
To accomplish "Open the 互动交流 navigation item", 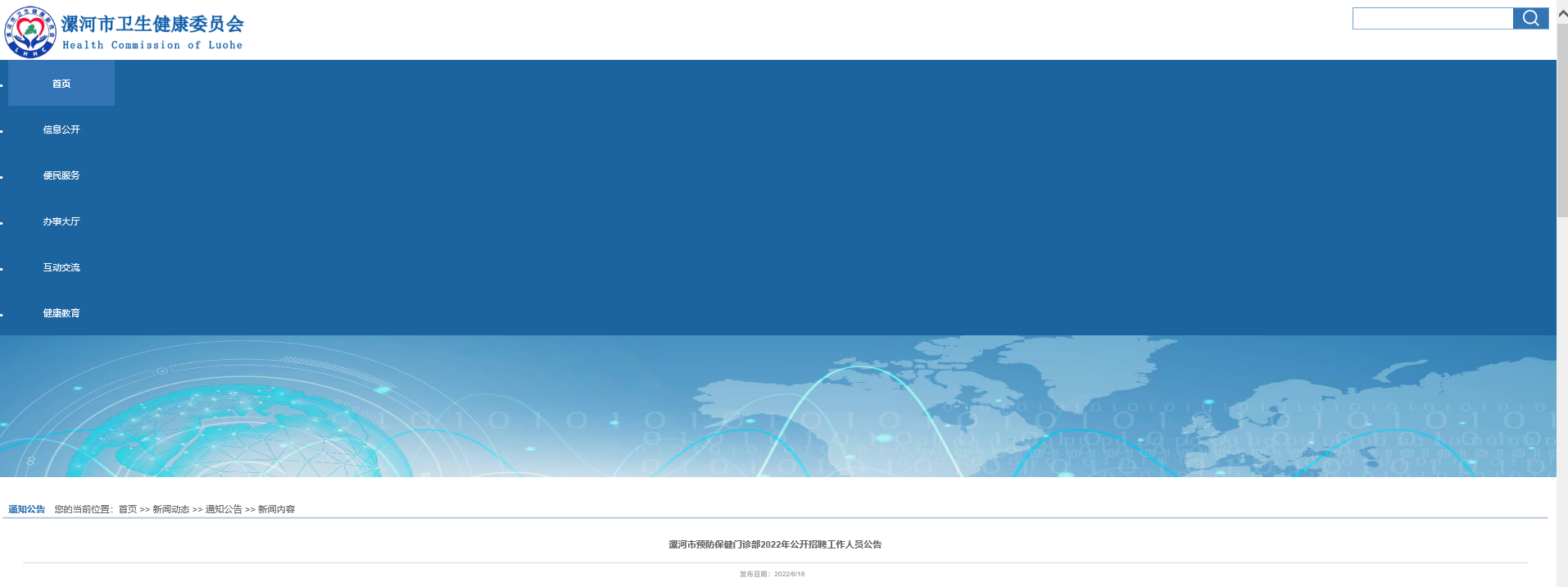I will coord(61,267).
